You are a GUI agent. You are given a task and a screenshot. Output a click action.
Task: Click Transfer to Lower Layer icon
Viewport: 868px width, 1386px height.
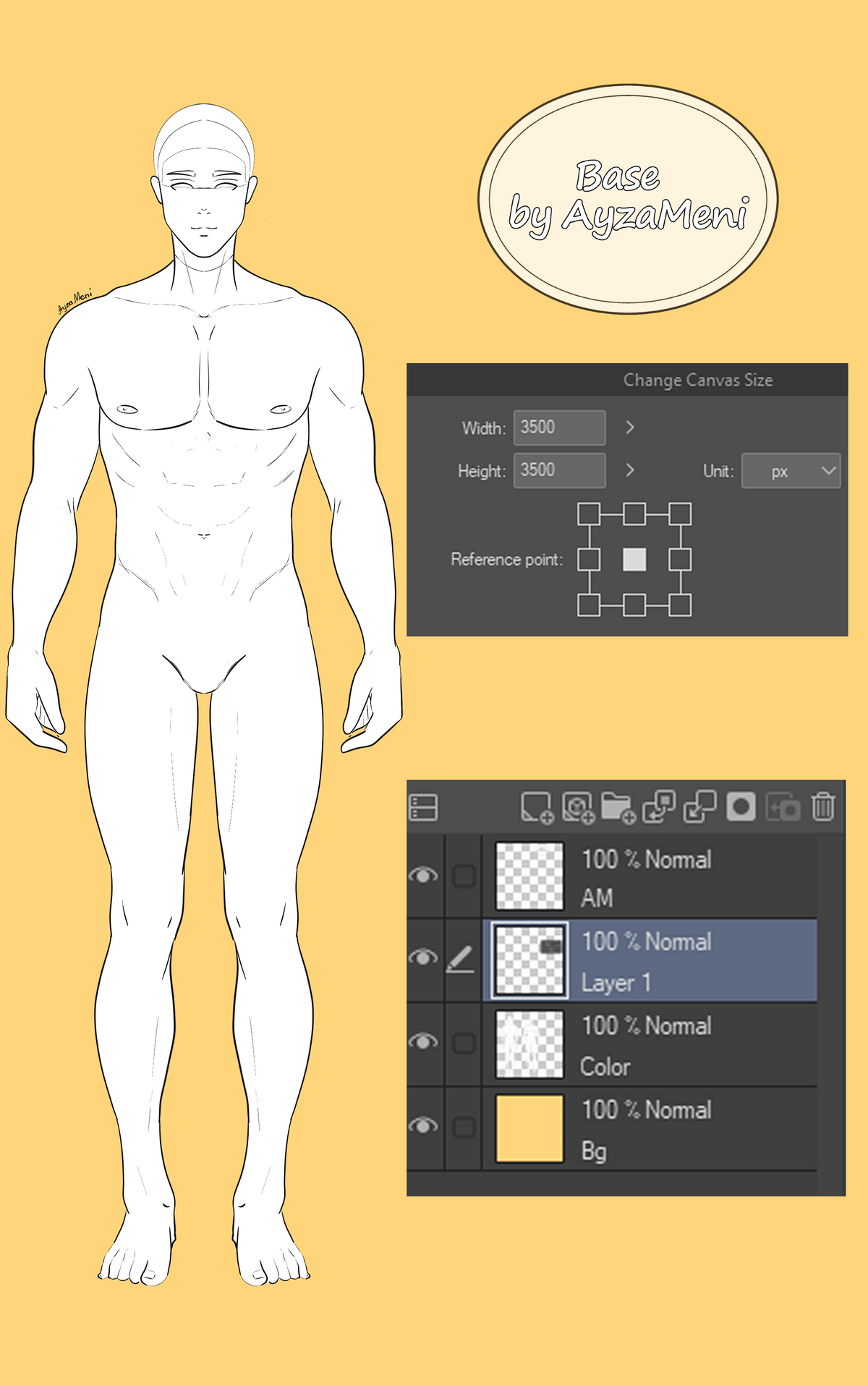point(658,807)
